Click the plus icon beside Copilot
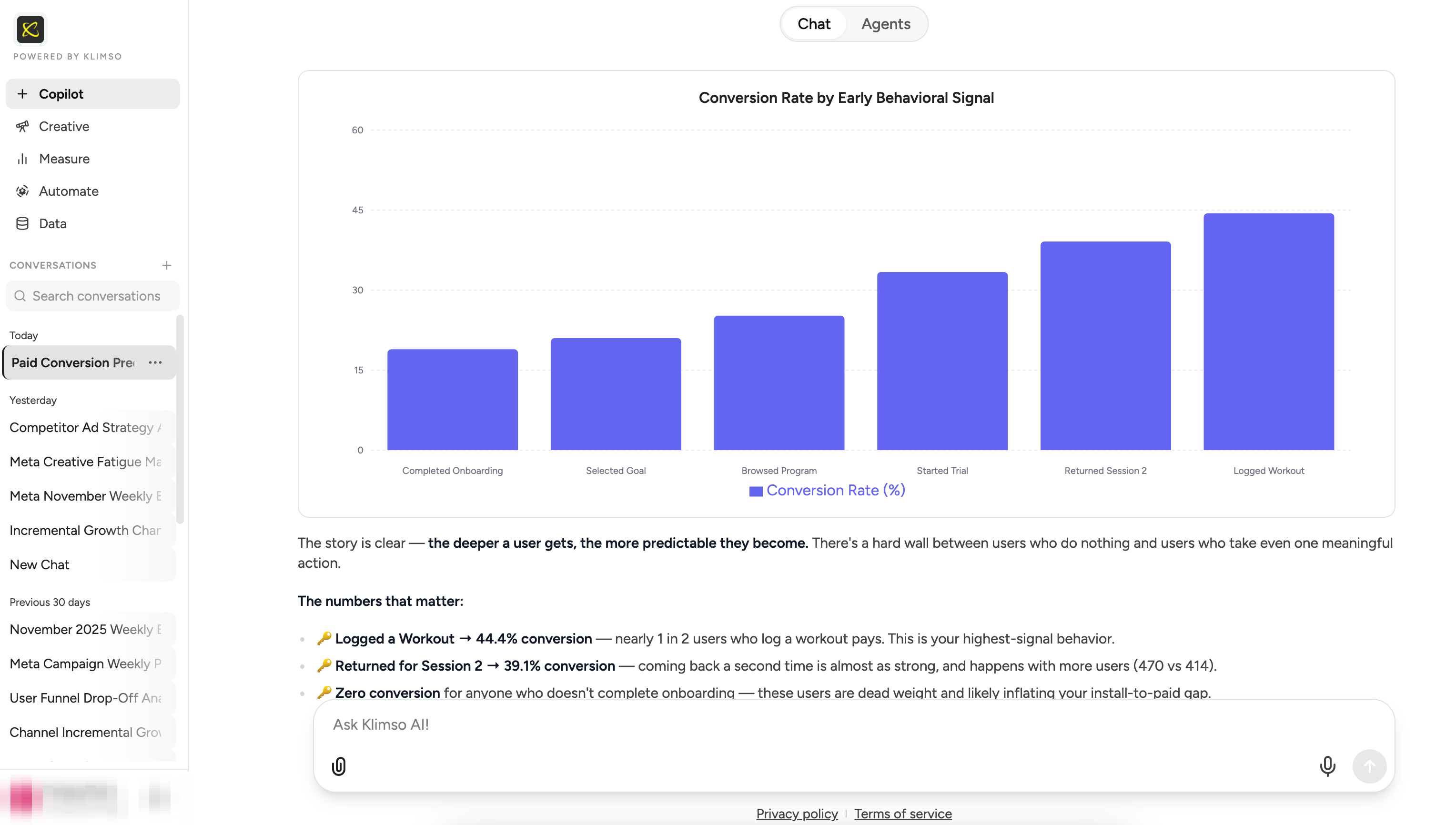Viewport: 1456px width, 825px height. coord(22,93)
